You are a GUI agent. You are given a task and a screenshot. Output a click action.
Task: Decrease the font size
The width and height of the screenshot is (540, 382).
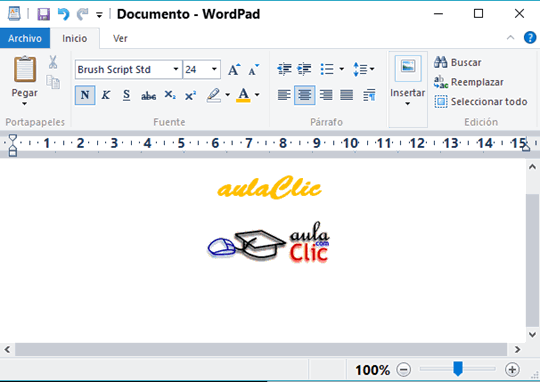(254, 70)
